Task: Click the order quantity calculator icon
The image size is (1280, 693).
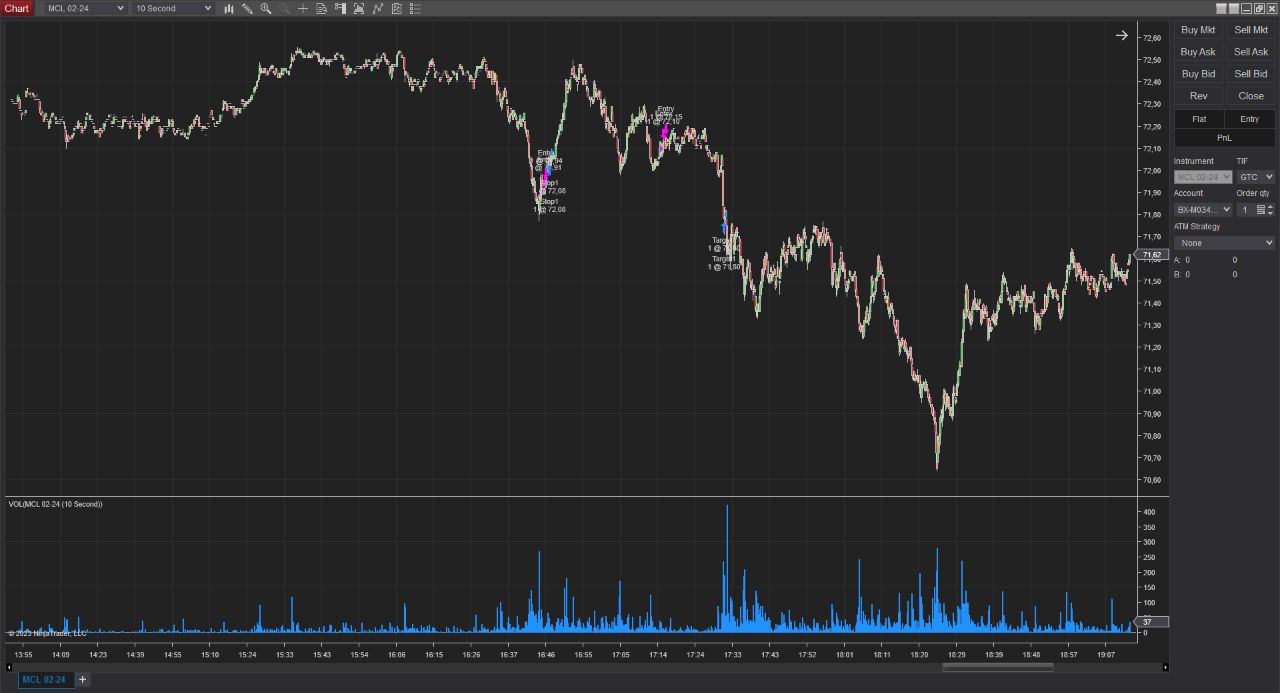Action: (1260, 210)
